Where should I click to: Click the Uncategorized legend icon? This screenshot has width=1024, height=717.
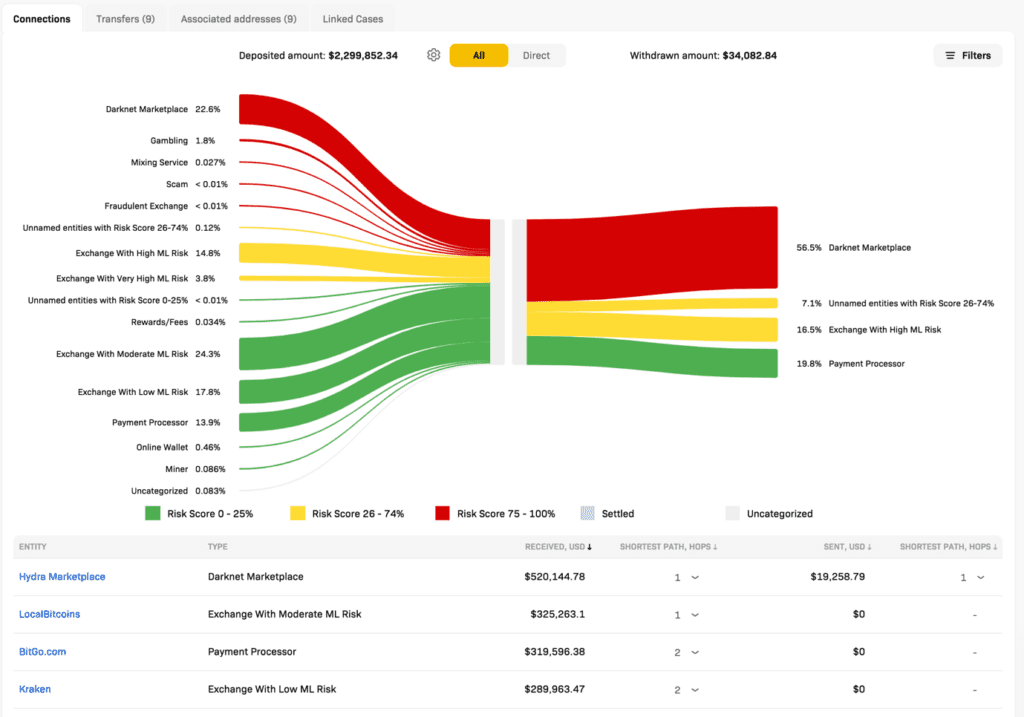pyautogui.click(x=732, y=513)
